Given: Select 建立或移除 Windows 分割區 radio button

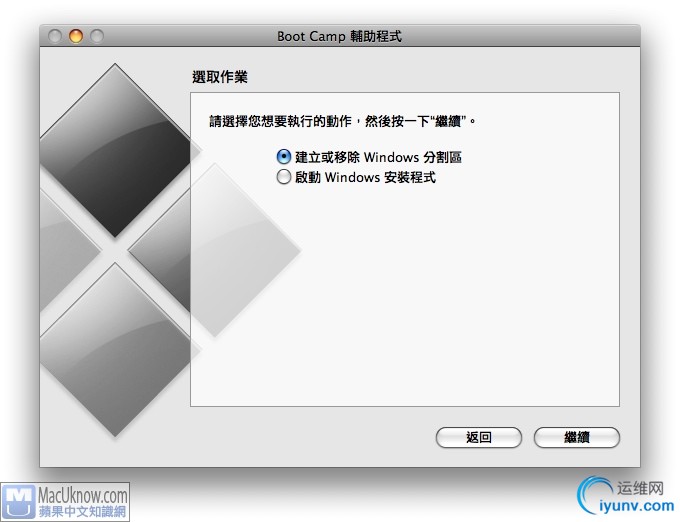Looking at the screenshot, I should [284, 157].
